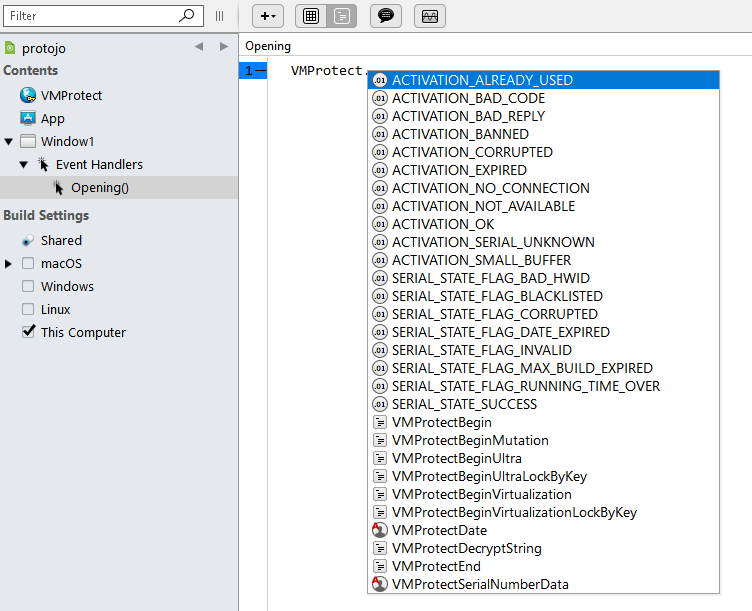Viewport: 752px width, 611px height.
Task: Select SERIAL_STATE_FLAG_RUNNING_TIME_OVER entry
Action: [x=543, y=386]
